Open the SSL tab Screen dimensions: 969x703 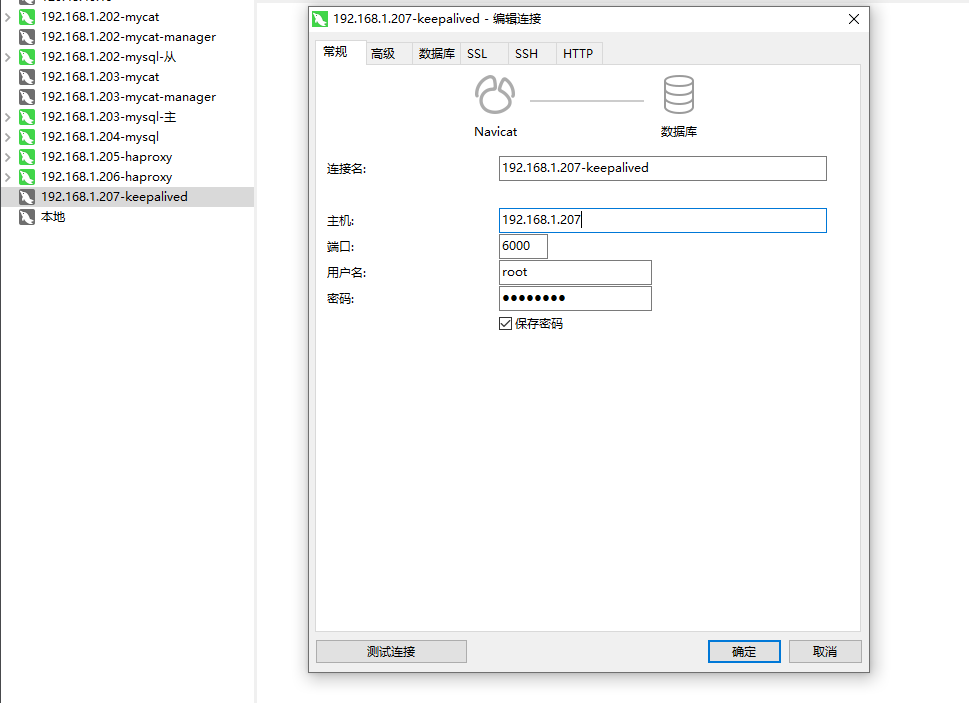pos(484,54)
